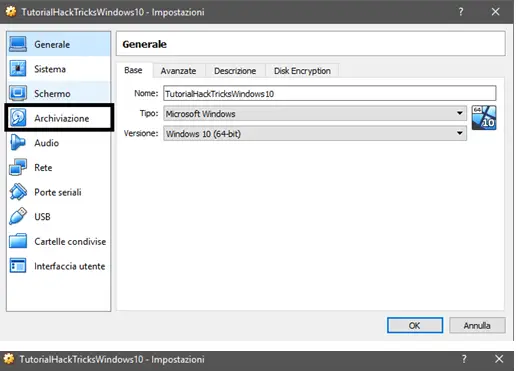Click the Rete network icon
The height and width of the screenshot is (371, 518).
pyautogui.click(x=18, y=167)
